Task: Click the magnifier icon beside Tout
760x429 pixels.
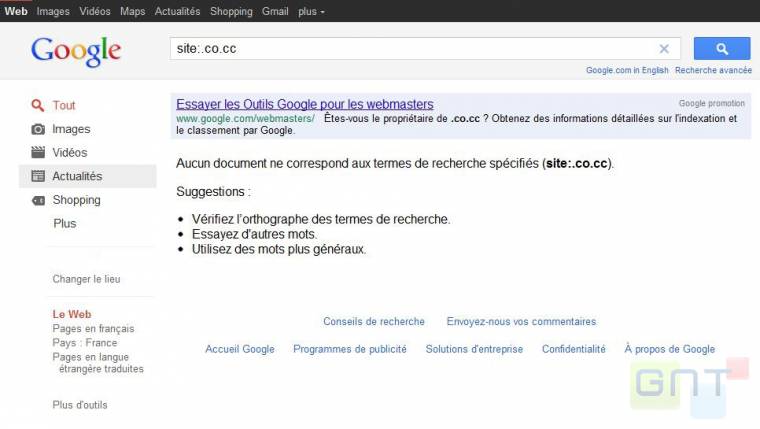Action: point(37,105)
